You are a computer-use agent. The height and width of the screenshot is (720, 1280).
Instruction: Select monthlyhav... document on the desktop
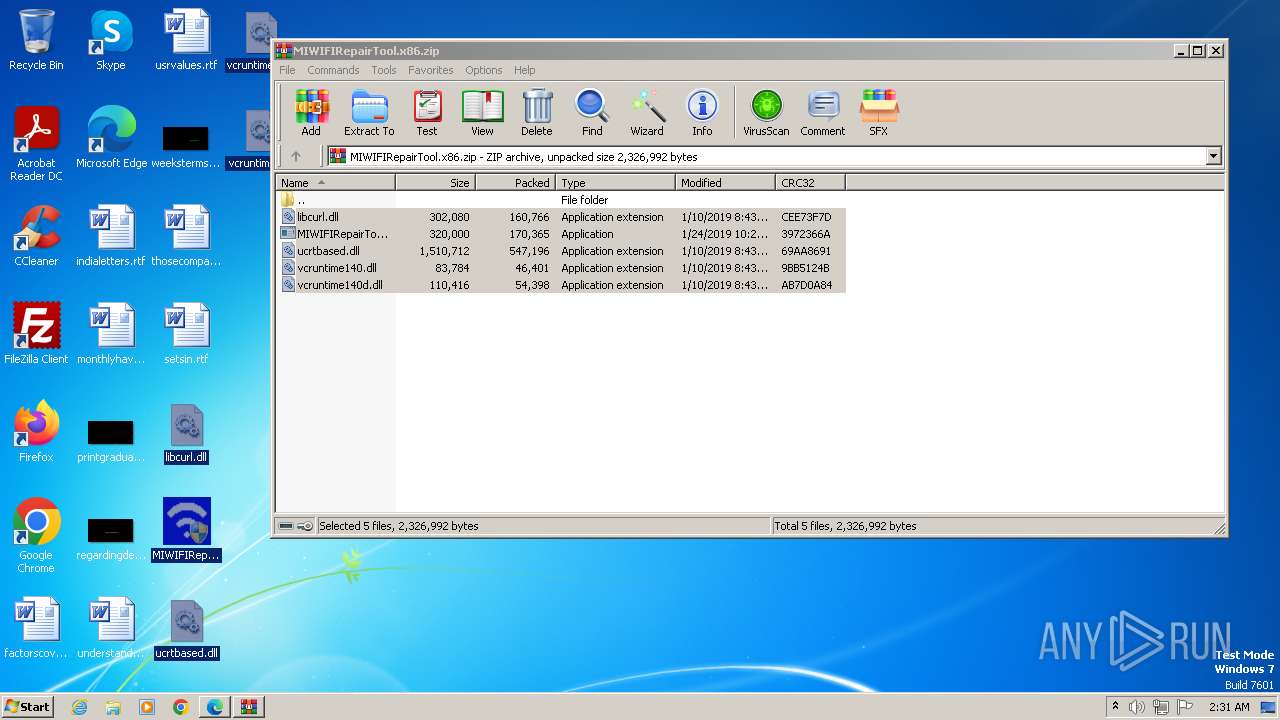[x=111, y=335]
